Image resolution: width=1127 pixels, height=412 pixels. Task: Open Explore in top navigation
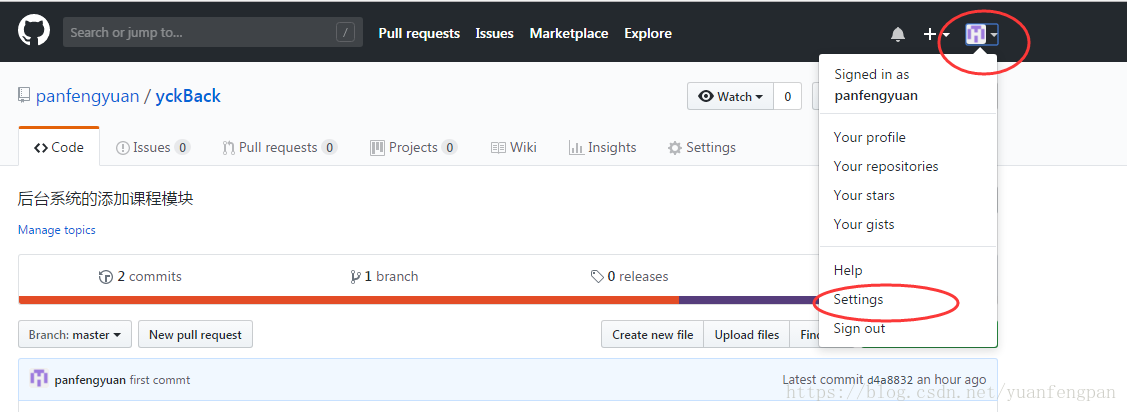[648, 33]
